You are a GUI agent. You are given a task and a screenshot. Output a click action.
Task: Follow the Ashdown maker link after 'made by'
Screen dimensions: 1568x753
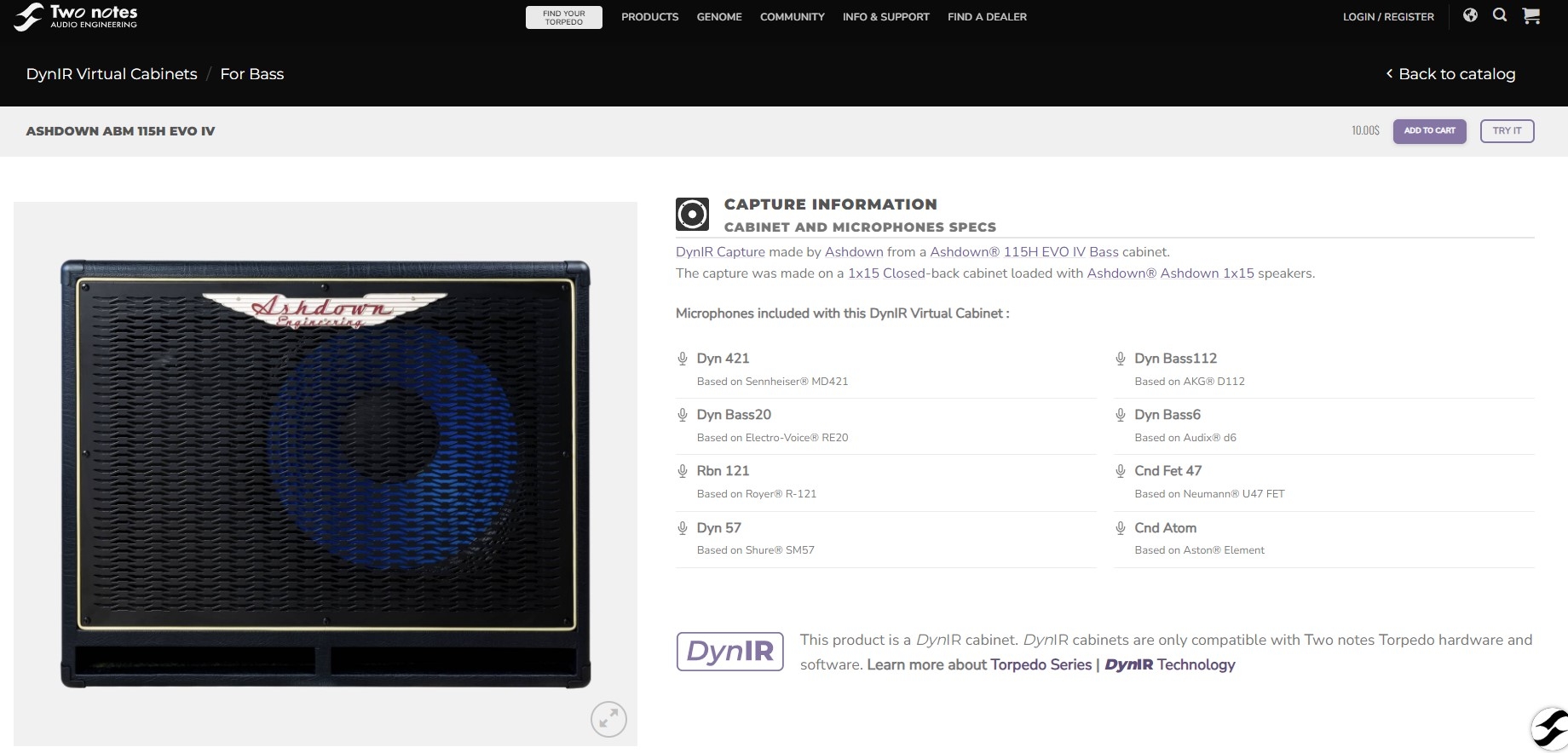(854, 252)
